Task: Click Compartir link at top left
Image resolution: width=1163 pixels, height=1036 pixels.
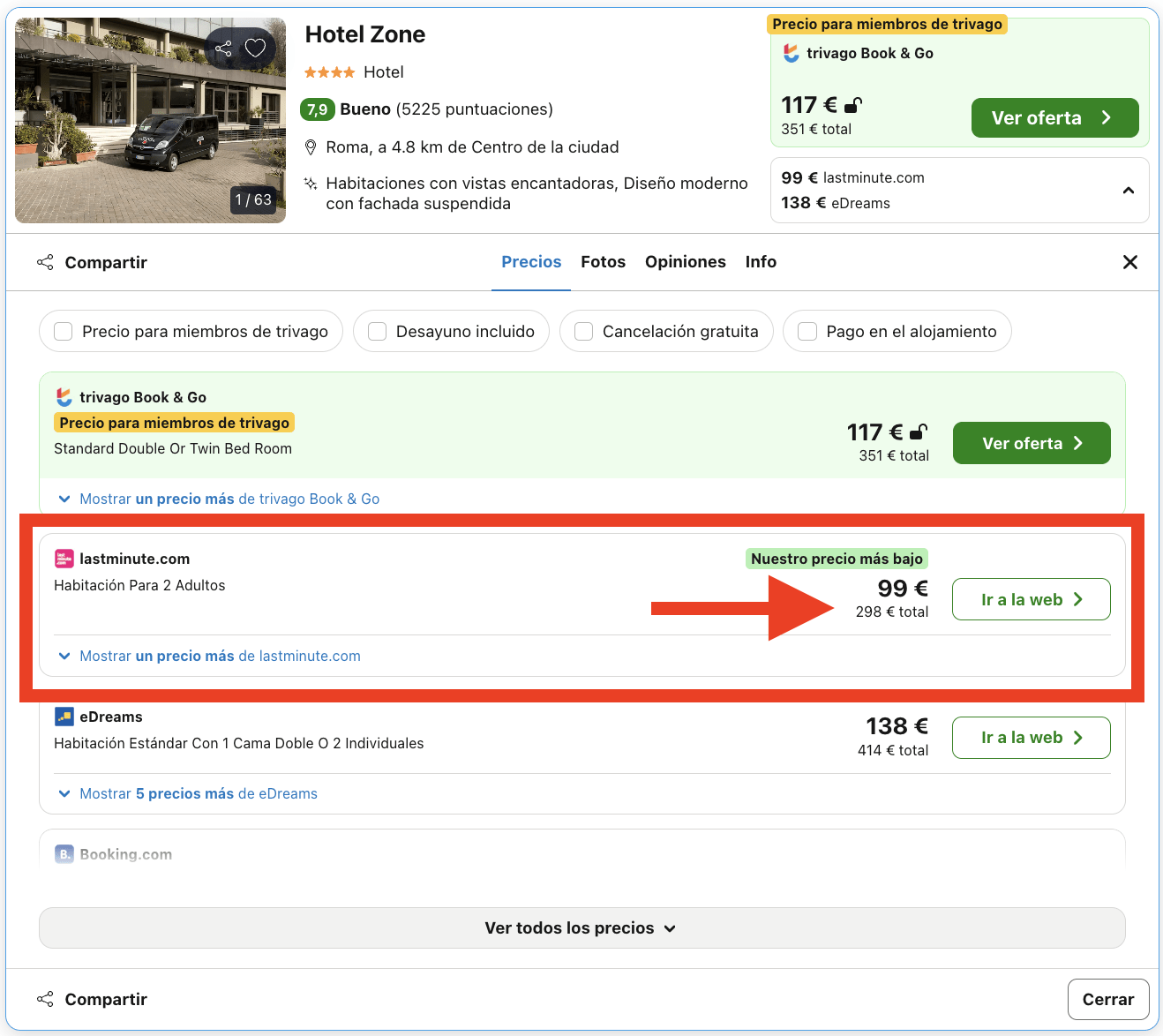Action: click(x=106, y=262)
